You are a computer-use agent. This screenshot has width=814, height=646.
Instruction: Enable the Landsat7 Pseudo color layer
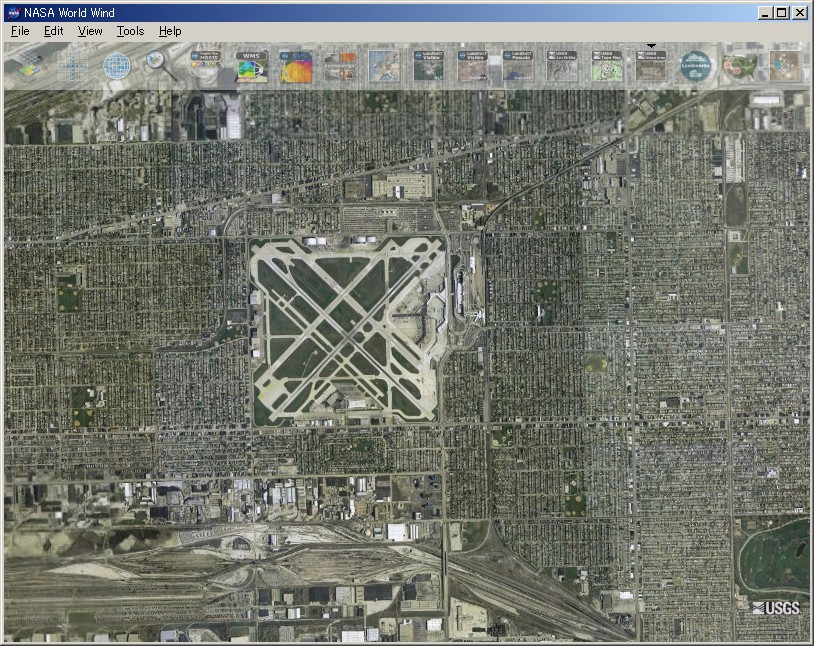(518, 66)
